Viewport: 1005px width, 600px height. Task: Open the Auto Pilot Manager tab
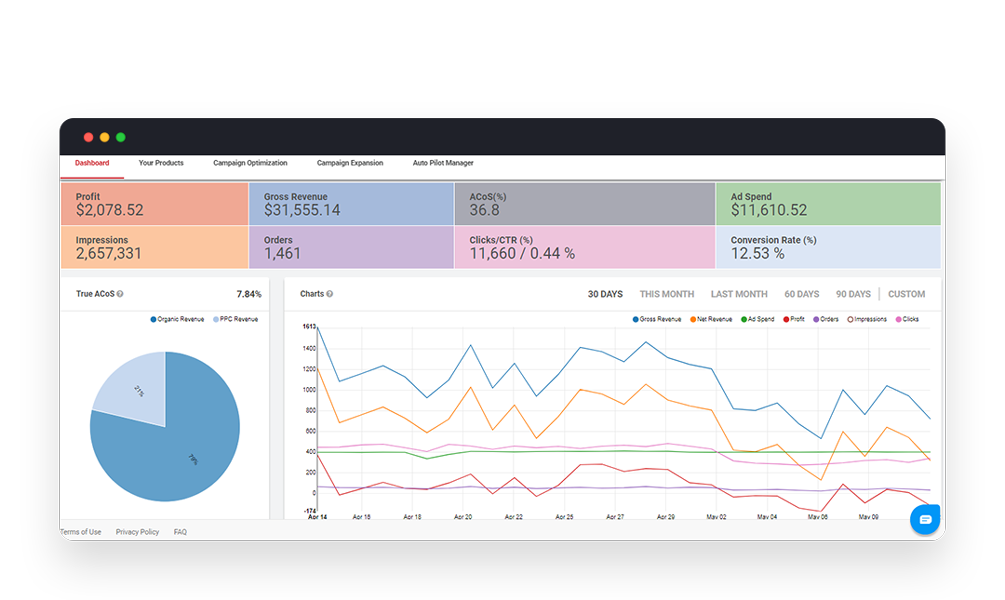click(442, 162)
